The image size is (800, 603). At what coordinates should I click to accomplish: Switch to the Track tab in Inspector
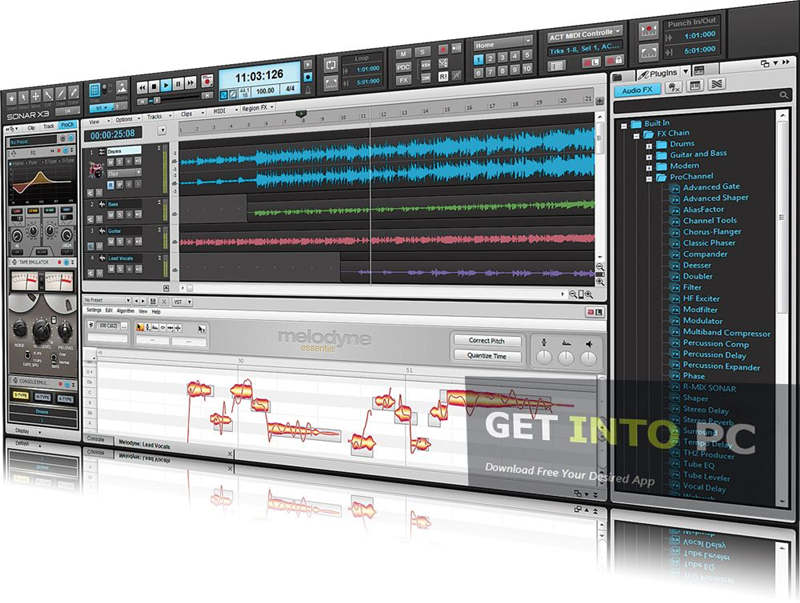pyautogui.click(x=48, y=126)
